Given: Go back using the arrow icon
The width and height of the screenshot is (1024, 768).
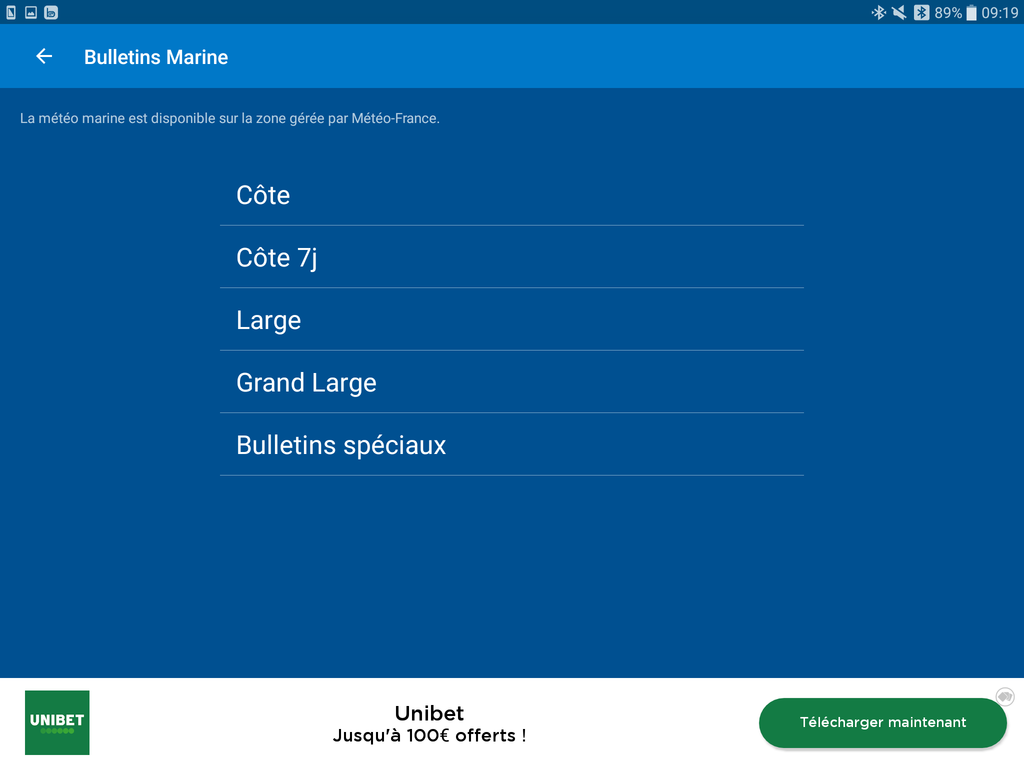Looking at the screenshot, I should point(44,57).
